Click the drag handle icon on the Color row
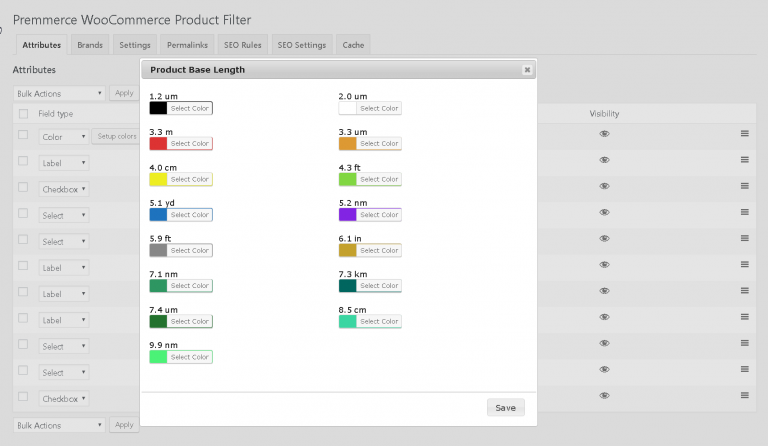The width and height of the screenshot is (768, 446). [744, 133]
